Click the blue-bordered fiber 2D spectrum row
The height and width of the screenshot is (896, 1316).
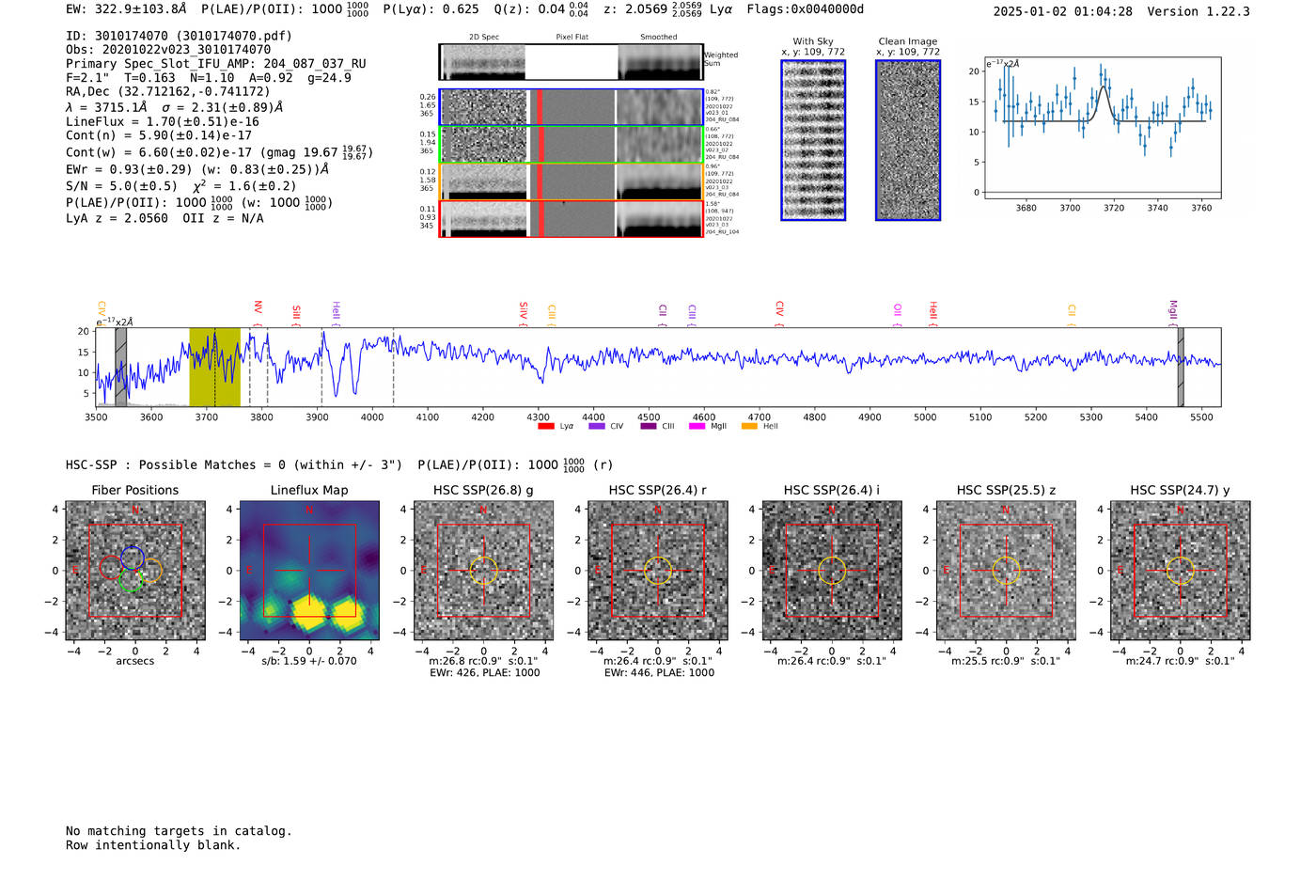point(571,107)
